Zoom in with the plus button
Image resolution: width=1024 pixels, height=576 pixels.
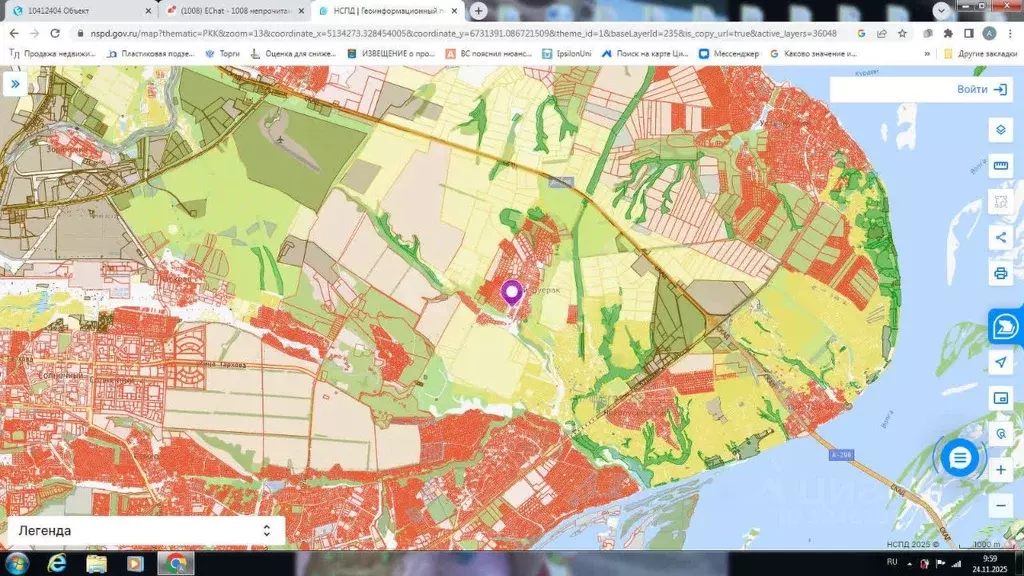pos(1000,469)
